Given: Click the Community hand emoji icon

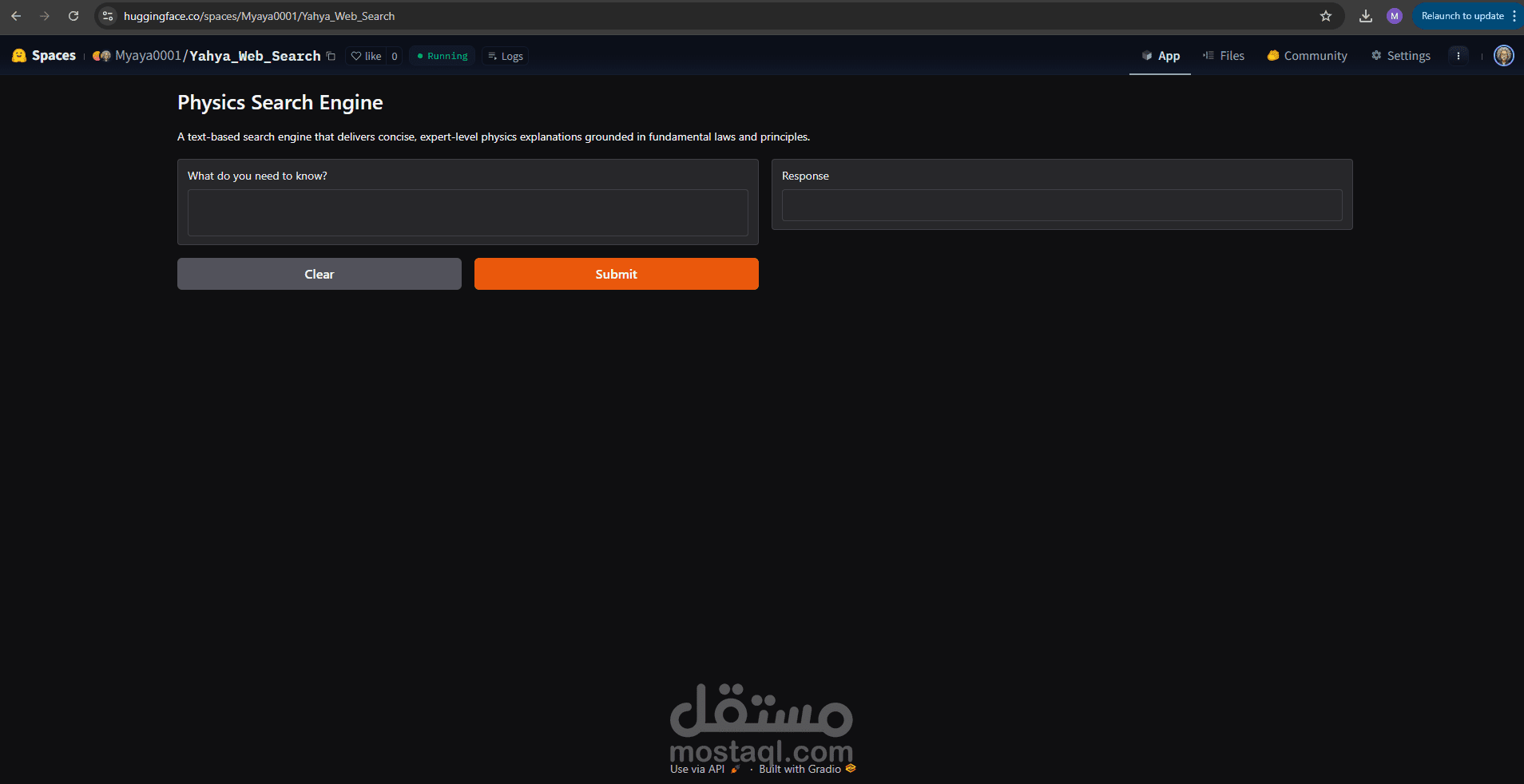Looking at the screenshot, I should (1273, 56).
